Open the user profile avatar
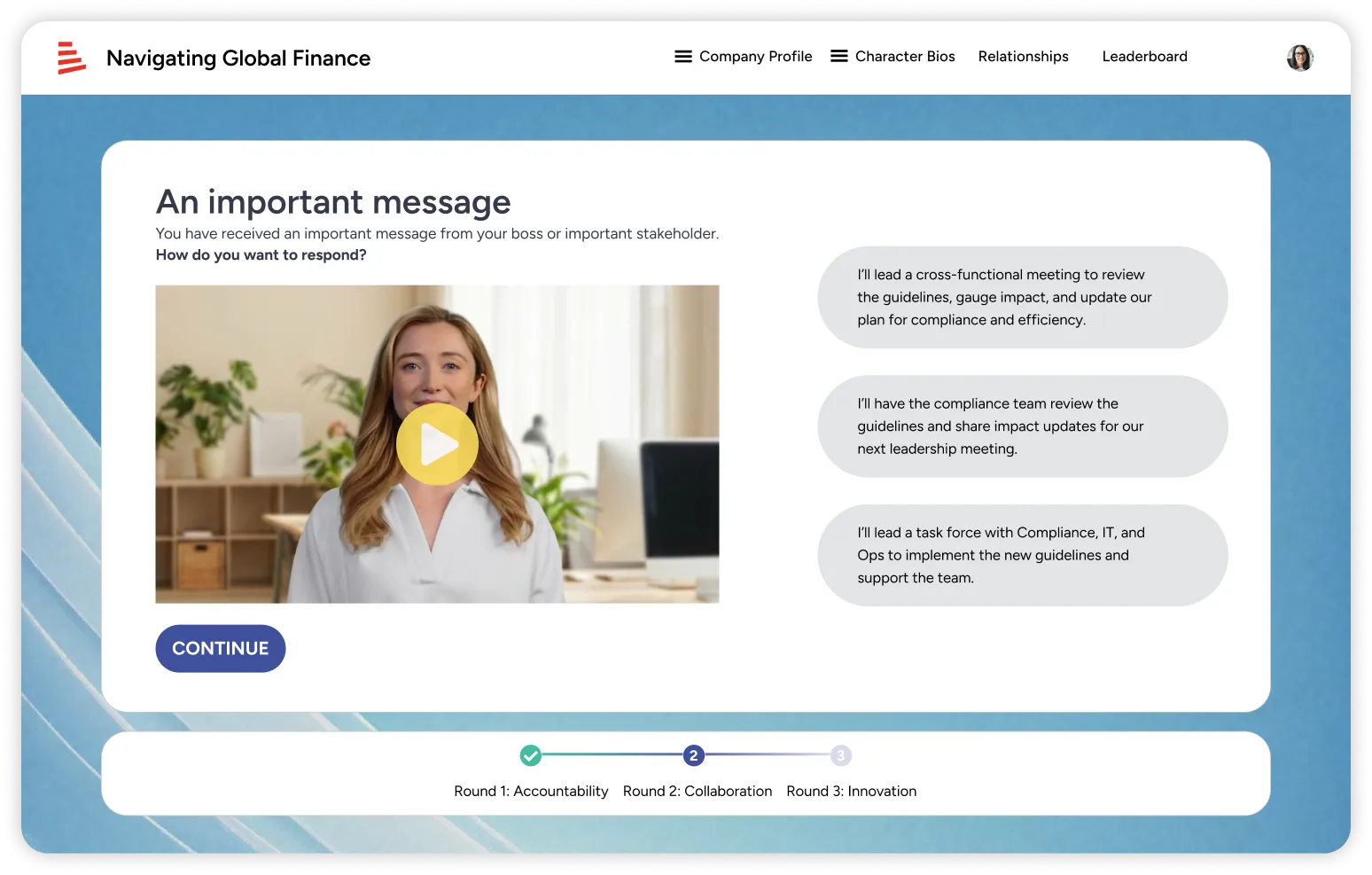The image size is (1372, 875). click(x=1299, y=58)
